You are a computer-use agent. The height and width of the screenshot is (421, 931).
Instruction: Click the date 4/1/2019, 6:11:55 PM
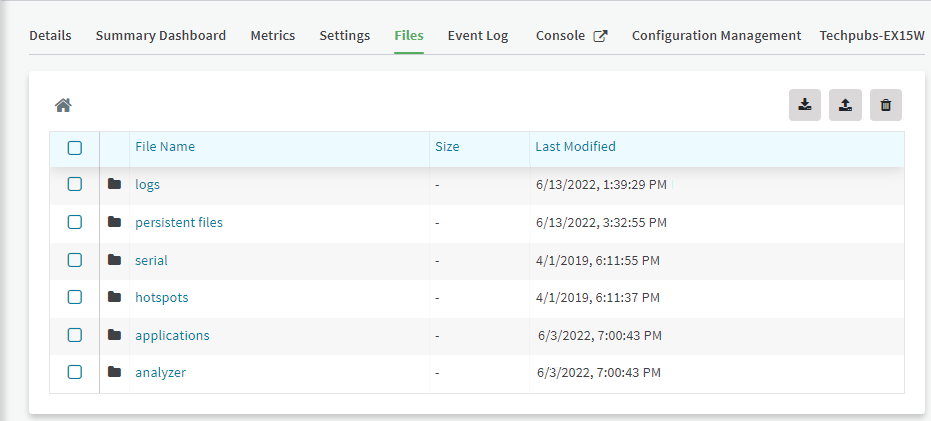point(598,260)
